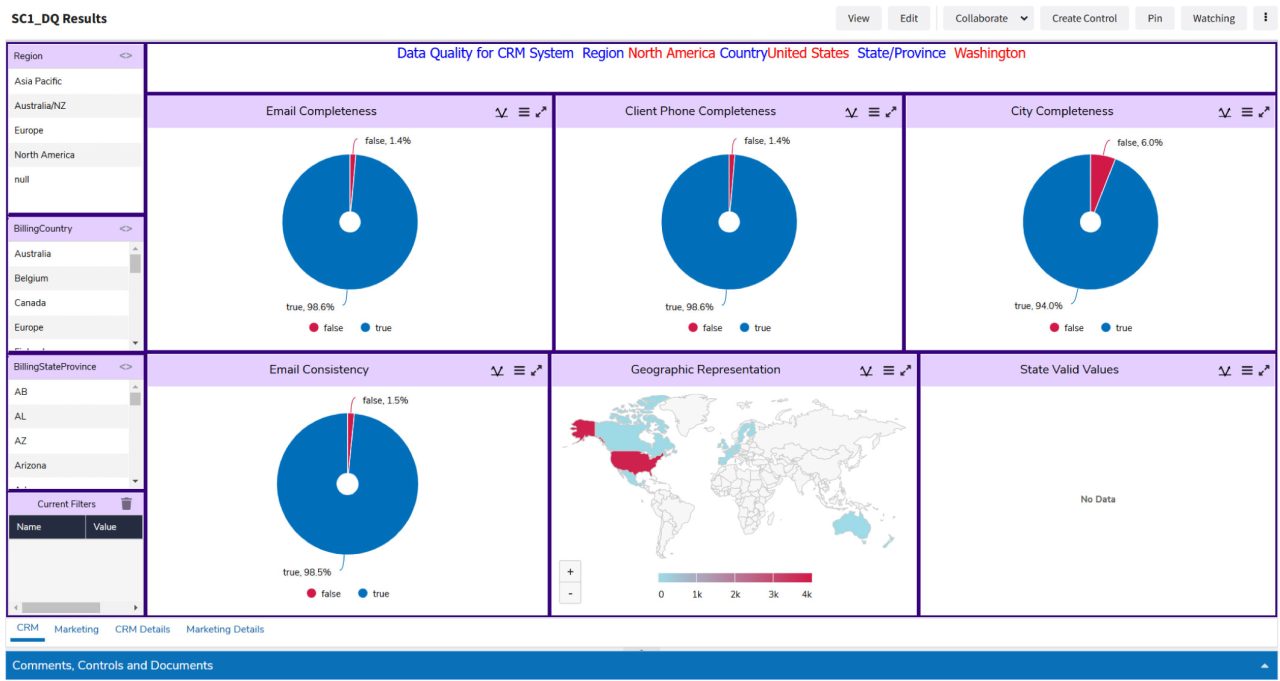This screenshot has width=1280, height=681.
Task: Maximize the Client Phone Completeness panel
Action: [x=891, y=112]
